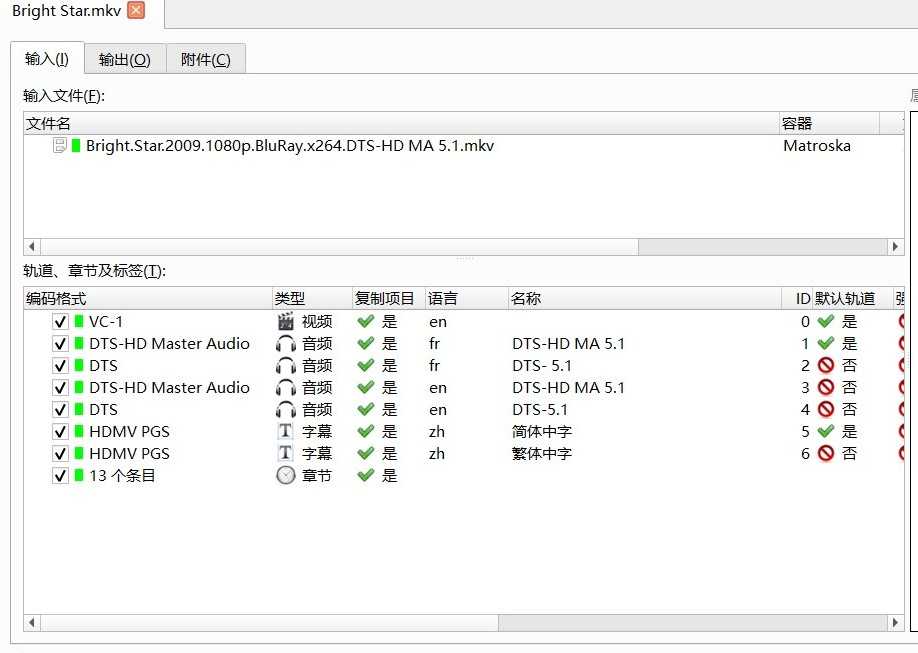Uncheck the VC-1 video track checkbox
This screenshot has width=918, height=653.
(x=60, y=322)
